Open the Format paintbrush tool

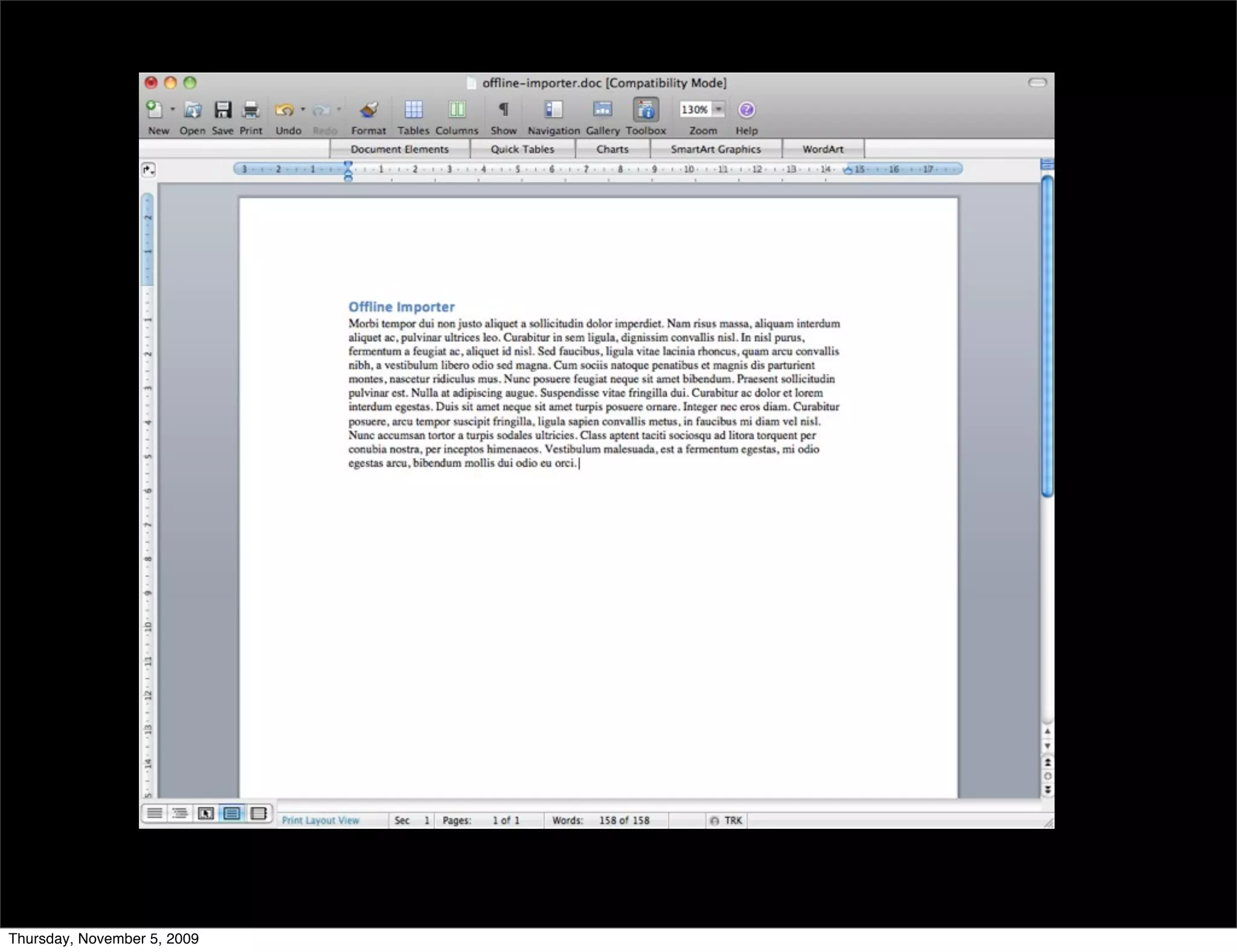click(x=368, y=110)
